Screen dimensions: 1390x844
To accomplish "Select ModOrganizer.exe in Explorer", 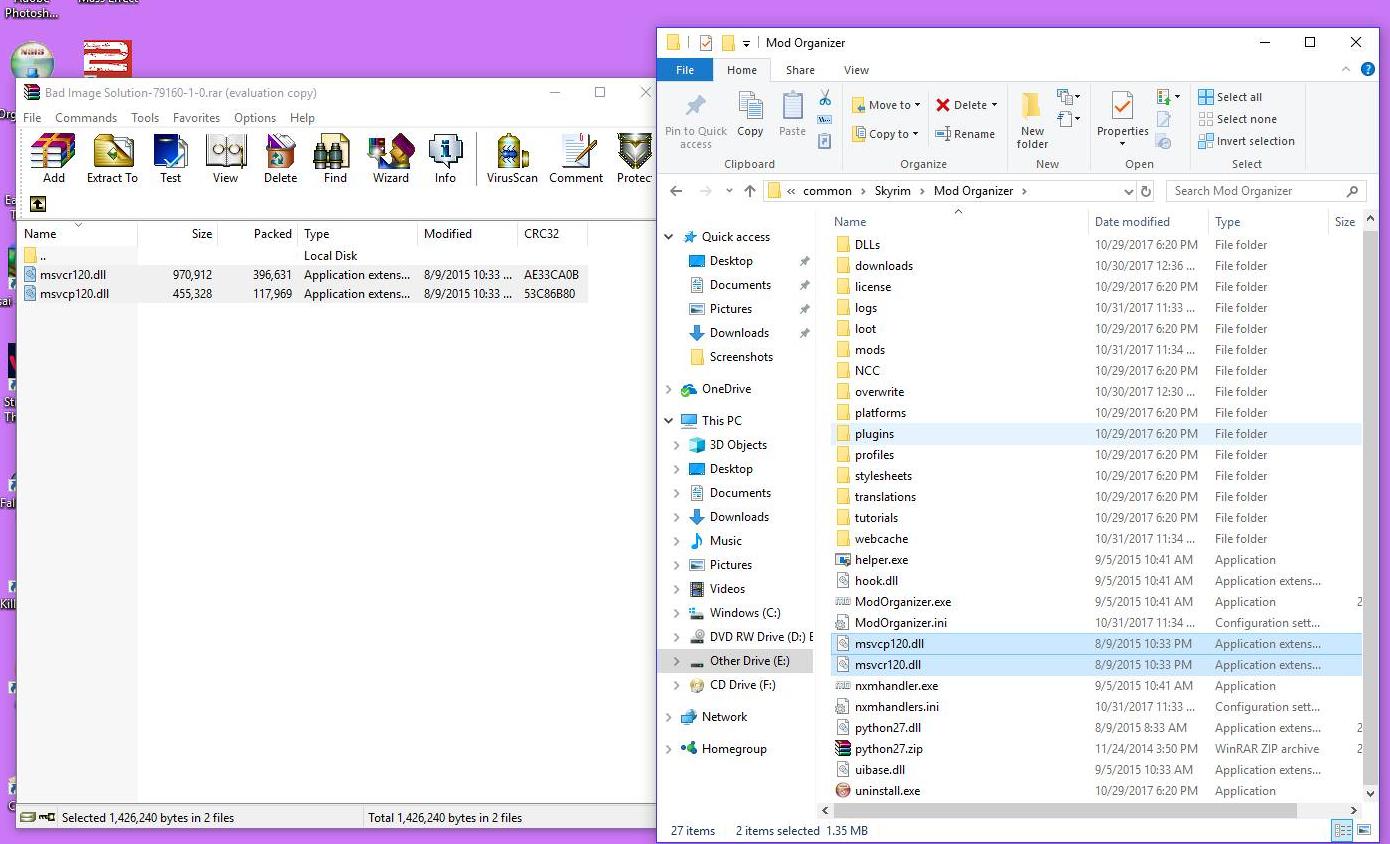I will (x=1096, y=602).
